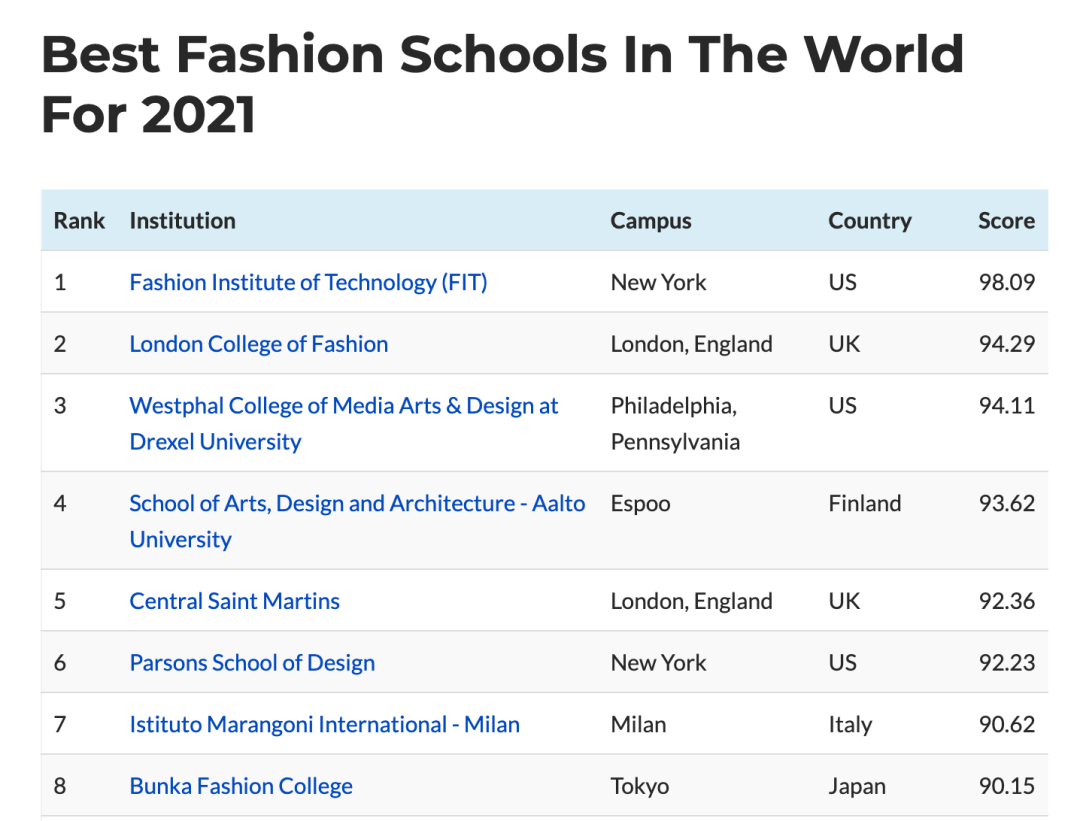
Task: Open Parsons School of Design link
Action: click(x=252, y=663)
